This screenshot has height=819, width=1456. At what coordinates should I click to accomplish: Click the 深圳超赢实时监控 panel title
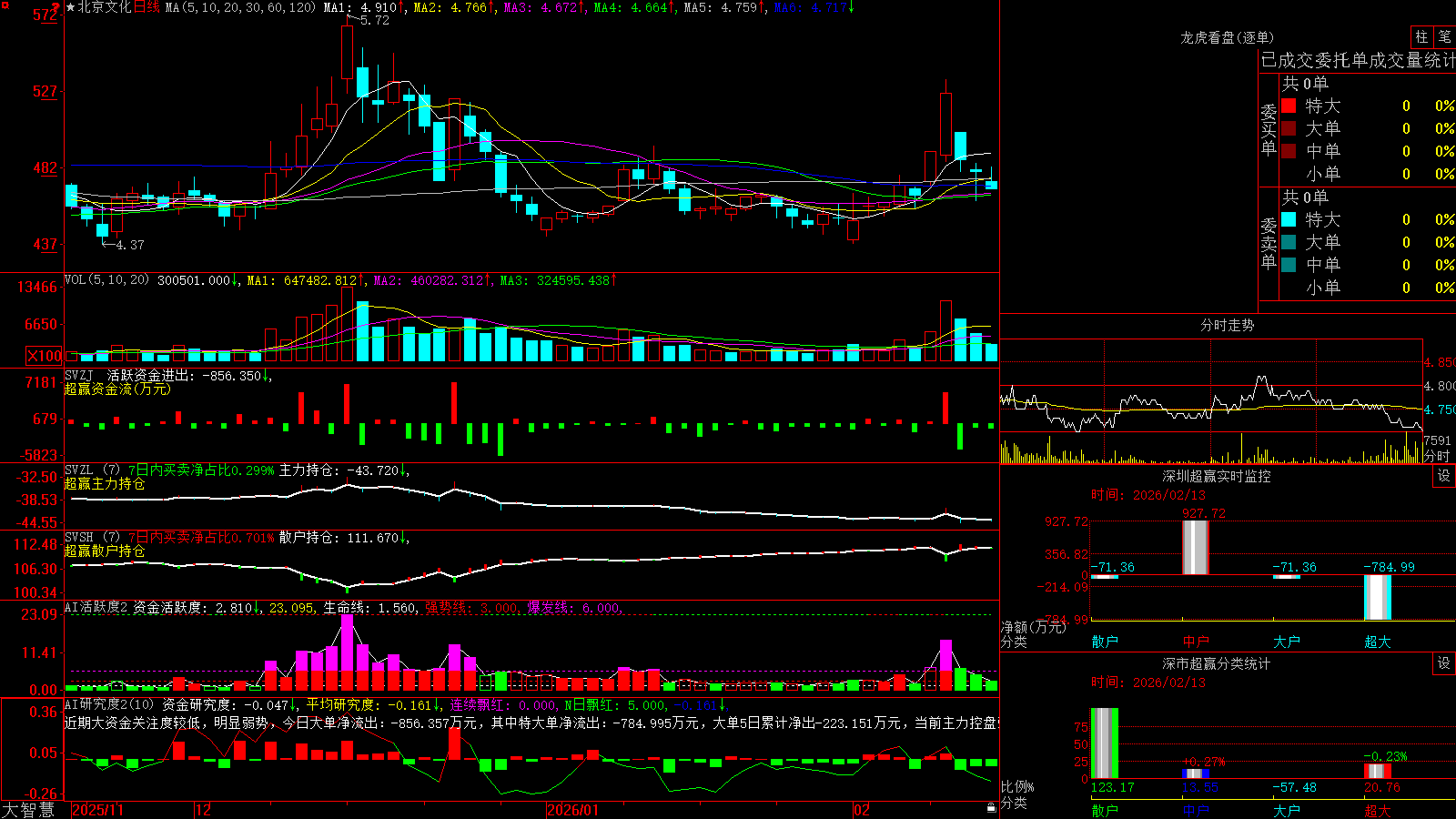tap(1217, 476)
